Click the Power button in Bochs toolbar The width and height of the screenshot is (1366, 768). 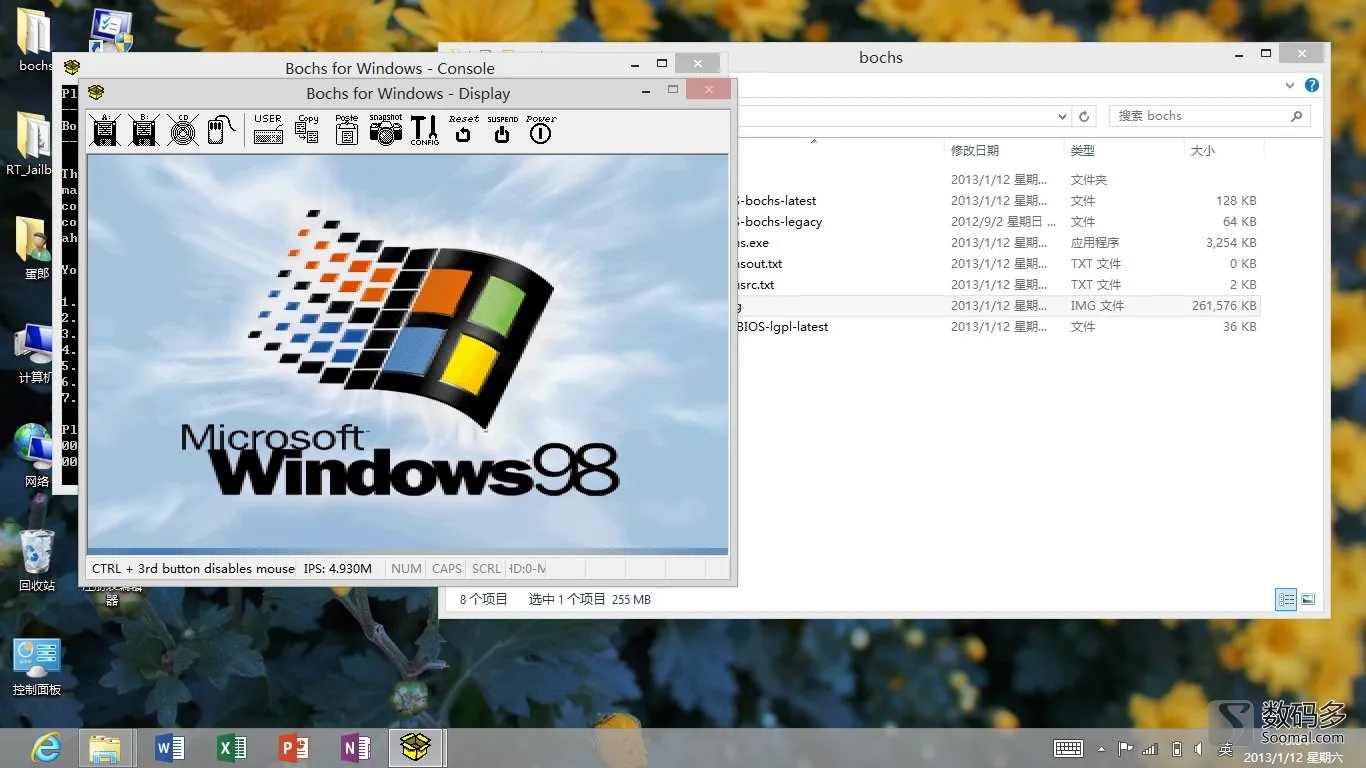coord(541,130)
